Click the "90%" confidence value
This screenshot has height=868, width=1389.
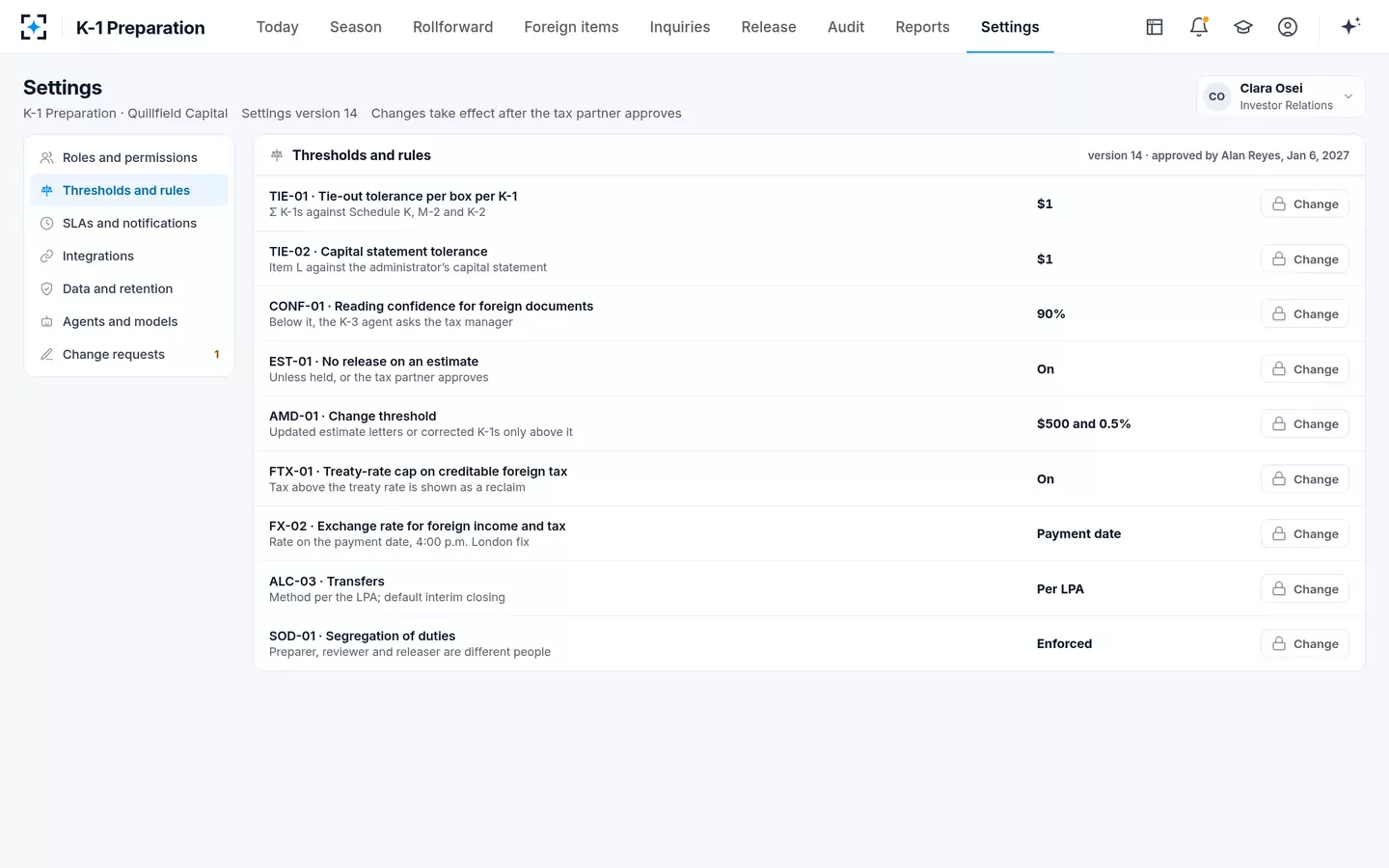1051,313
